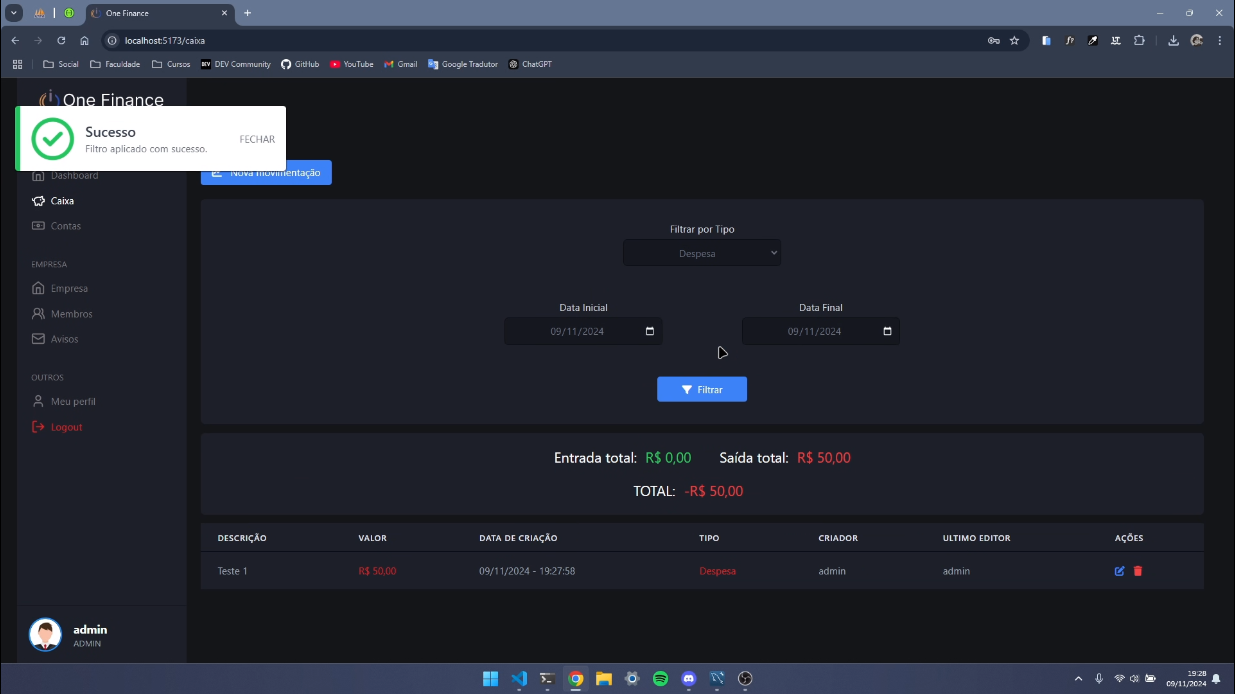Click the edit icon for Teste 1

point(1119,571)
